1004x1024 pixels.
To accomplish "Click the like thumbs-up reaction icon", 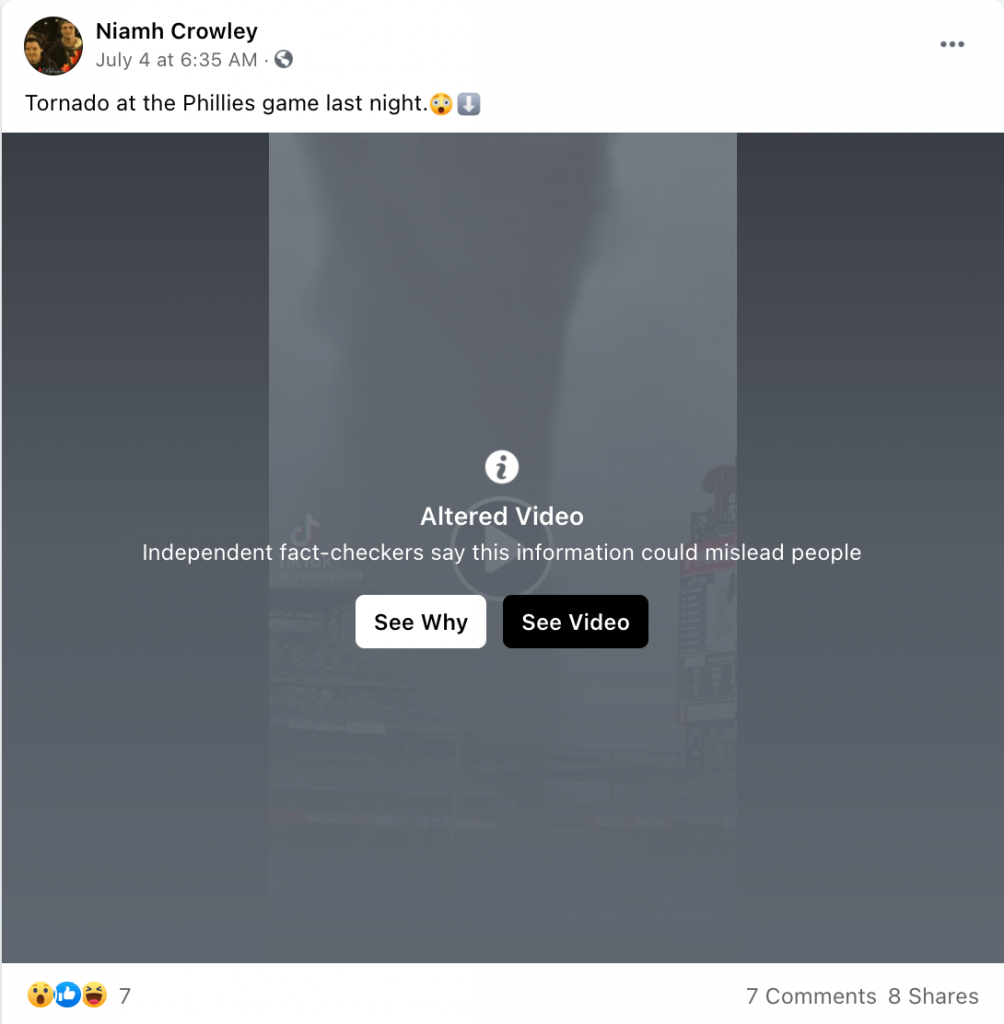I will click(x=67, y=995).
